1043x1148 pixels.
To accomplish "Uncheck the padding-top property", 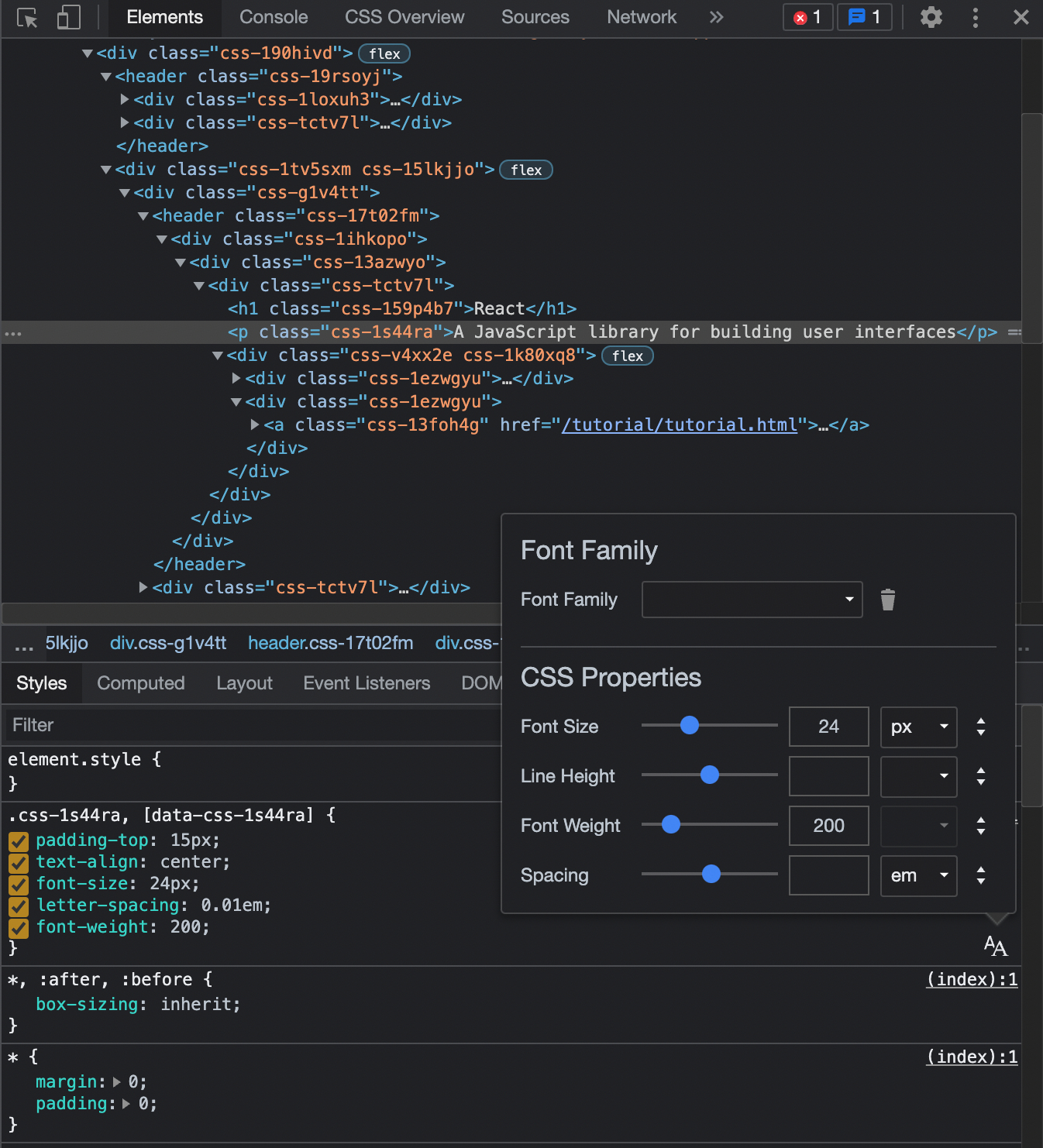I will pos(18,840).
